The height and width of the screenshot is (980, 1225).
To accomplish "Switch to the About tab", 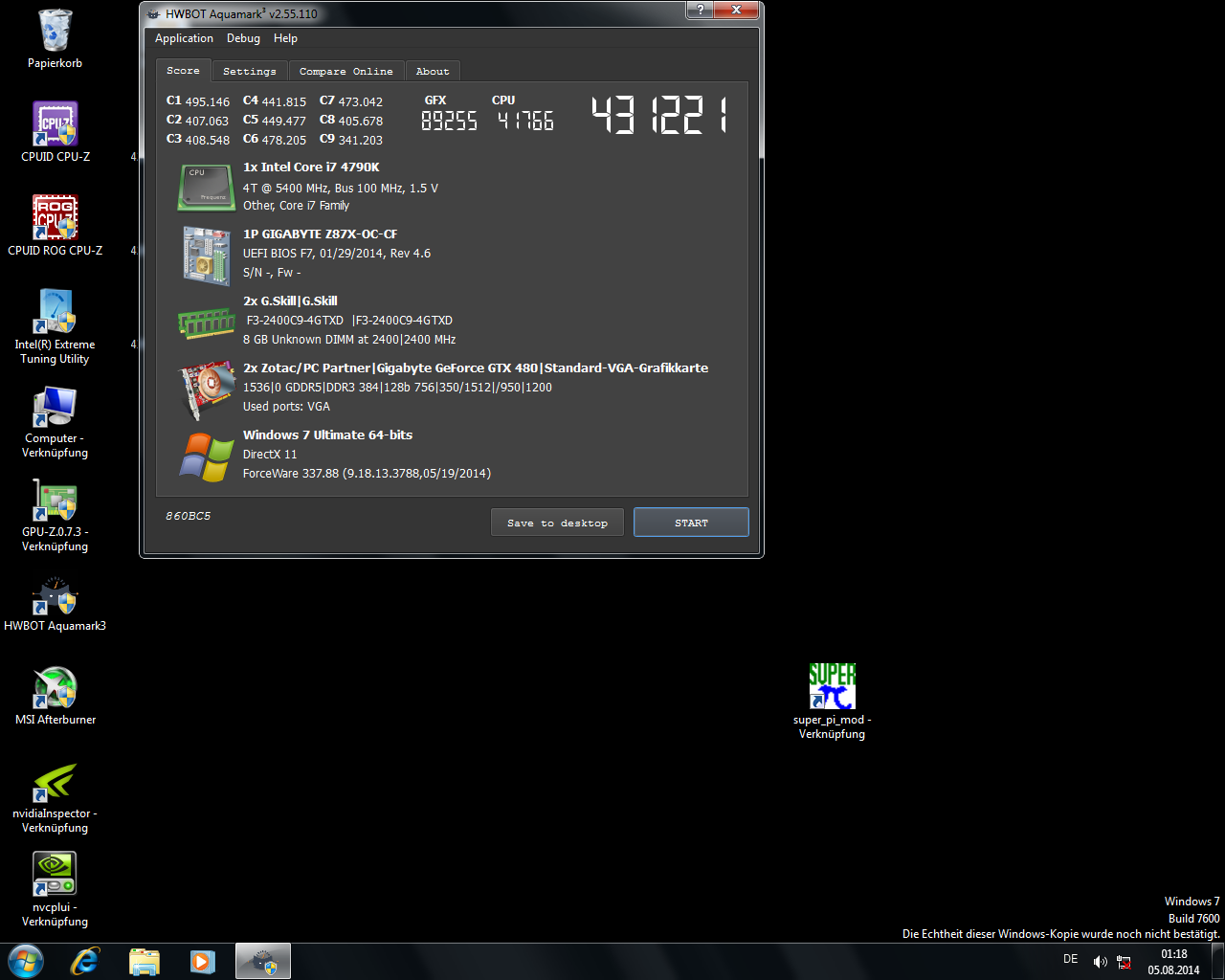I will tap(433, 72).
